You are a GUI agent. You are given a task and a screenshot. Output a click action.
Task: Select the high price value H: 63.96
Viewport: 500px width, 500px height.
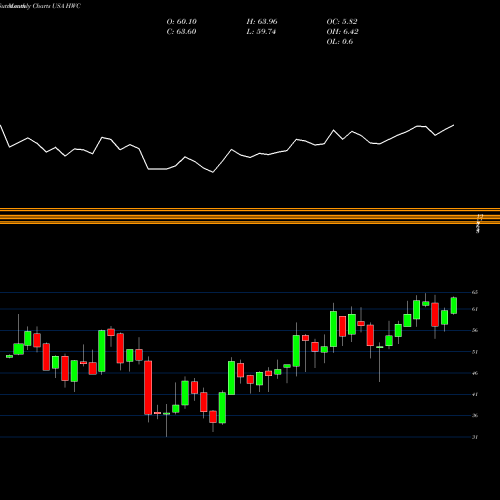point(262,22)
